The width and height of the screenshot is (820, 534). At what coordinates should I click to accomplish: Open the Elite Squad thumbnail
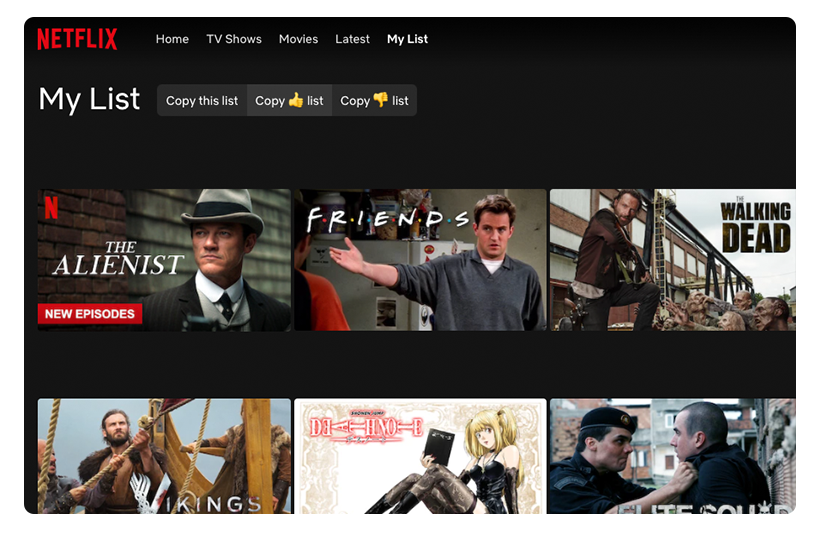tap(673, 456)
